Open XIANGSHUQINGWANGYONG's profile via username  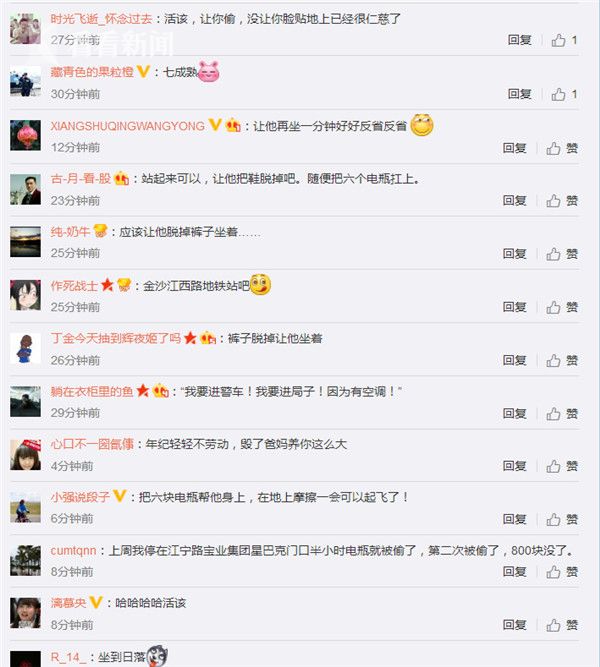128,126
